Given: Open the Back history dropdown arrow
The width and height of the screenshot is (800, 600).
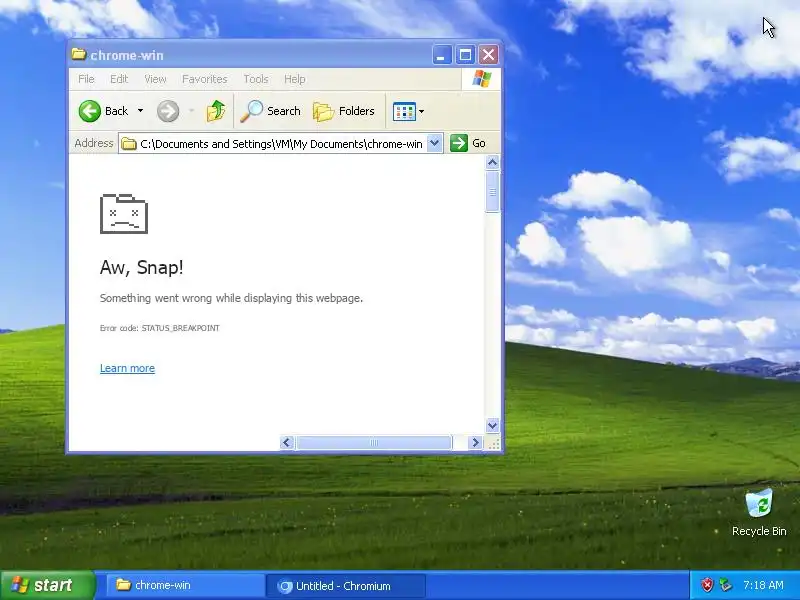Looking at the screenshot, I should [140, 111].
